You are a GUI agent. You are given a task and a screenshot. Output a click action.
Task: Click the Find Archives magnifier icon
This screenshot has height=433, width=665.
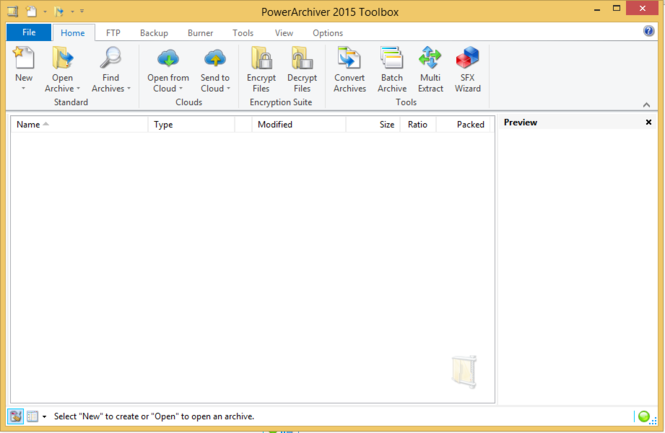point(111,58)
